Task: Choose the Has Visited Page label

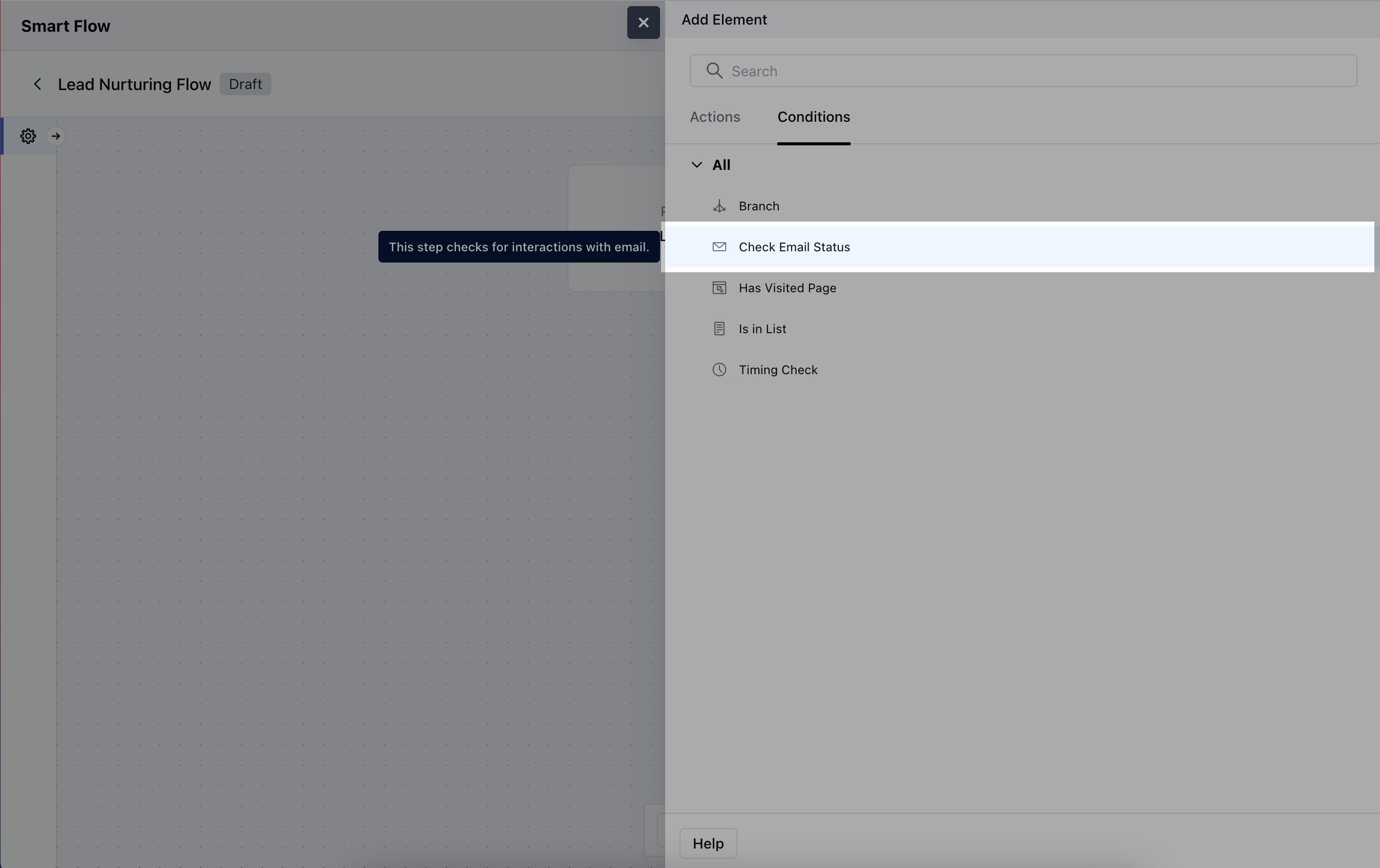Action: coord(787,288)
